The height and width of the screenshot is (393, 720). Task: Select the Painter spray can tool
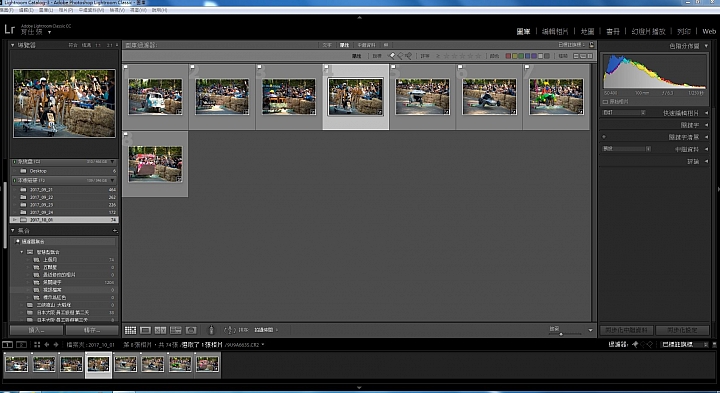pyautogui.click(x=211, y=330)
